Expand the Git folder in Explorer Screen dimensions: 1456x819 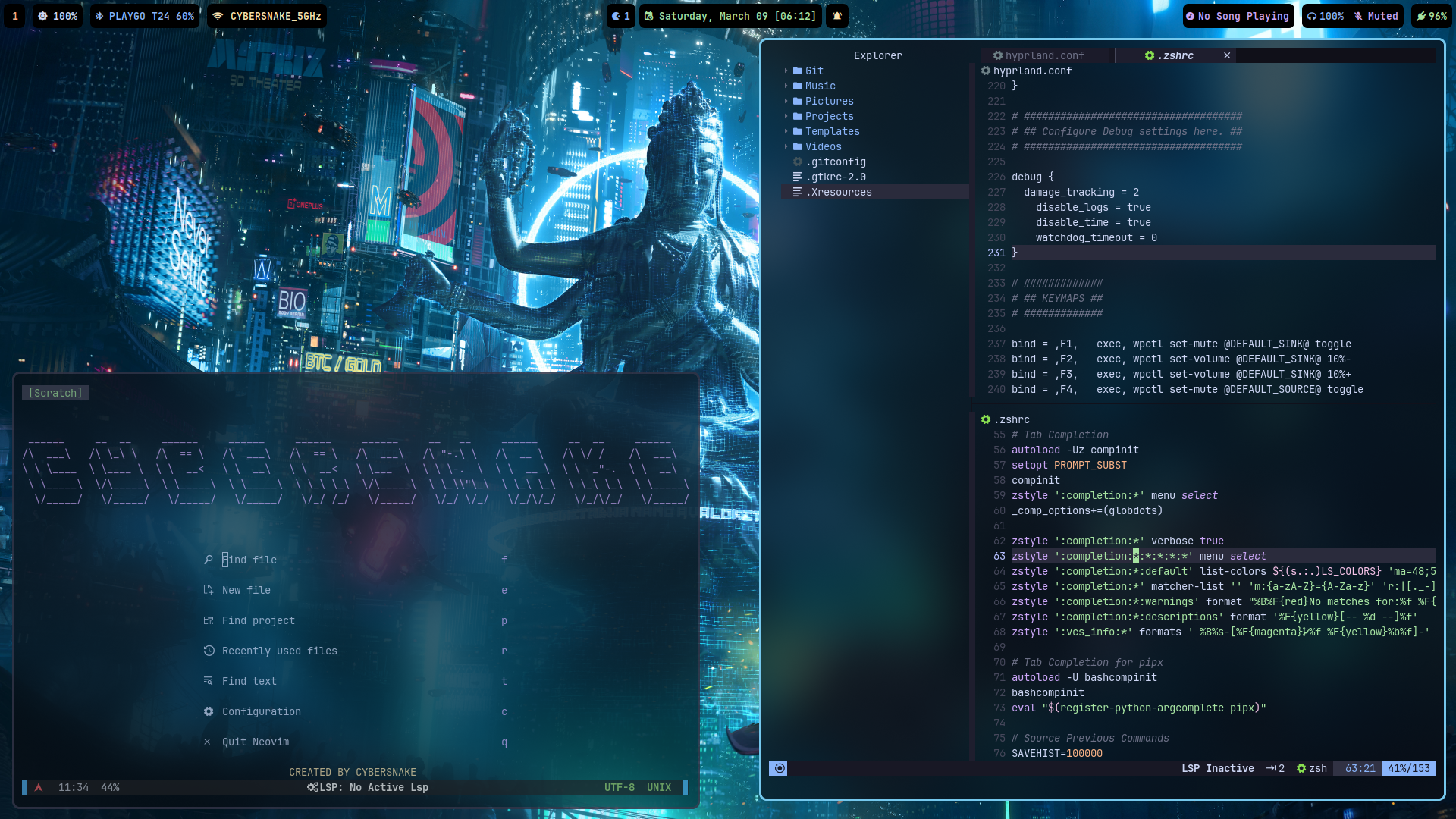pyautogui.click(x=814, y=71)
